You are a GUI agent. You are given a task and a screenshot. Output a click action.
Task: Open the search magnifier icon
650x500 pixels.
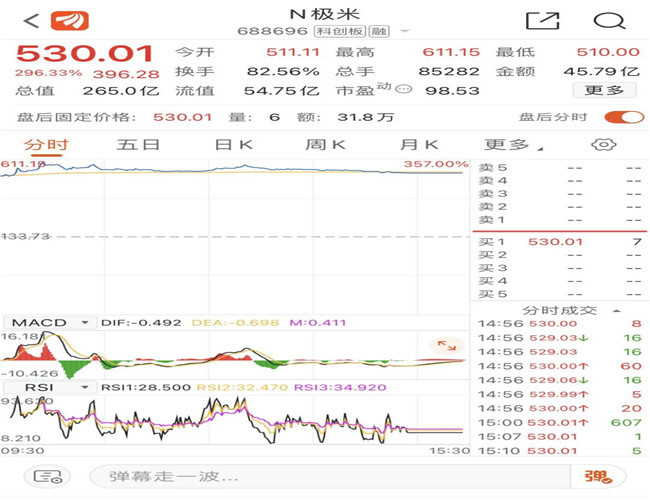click(x=609, y=21)
